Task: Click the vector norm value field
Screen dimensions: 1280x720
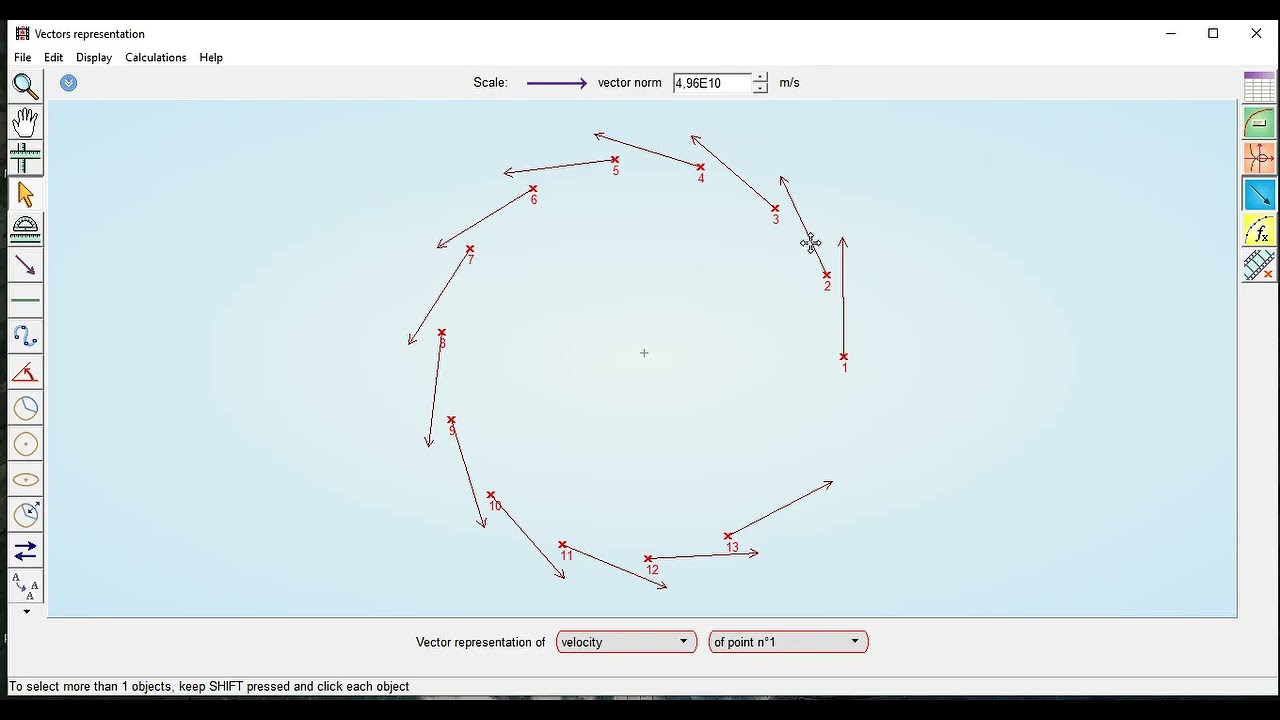Action: (712, 83)
